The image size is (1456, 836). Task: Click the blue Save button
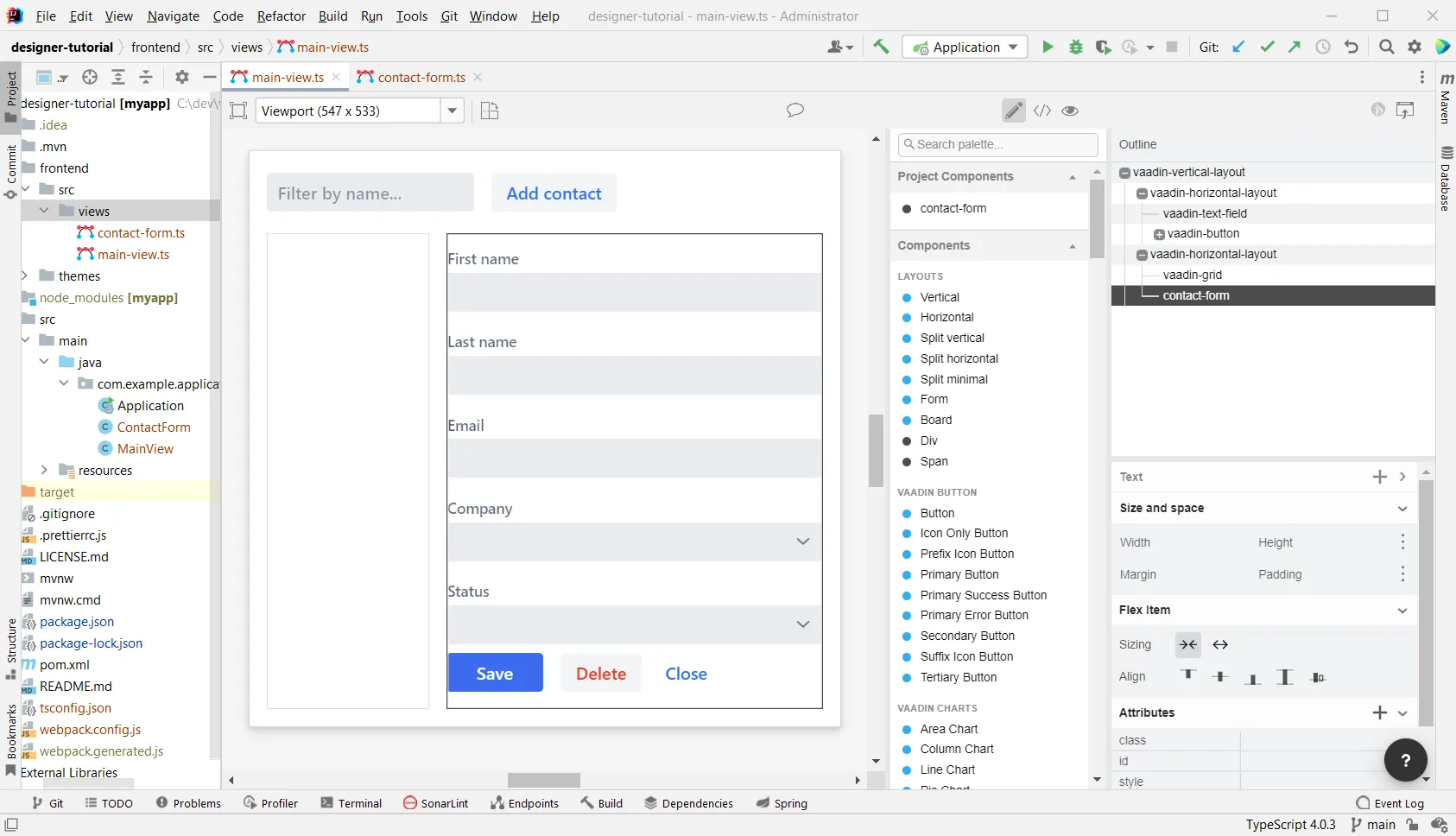pos(495,674)
